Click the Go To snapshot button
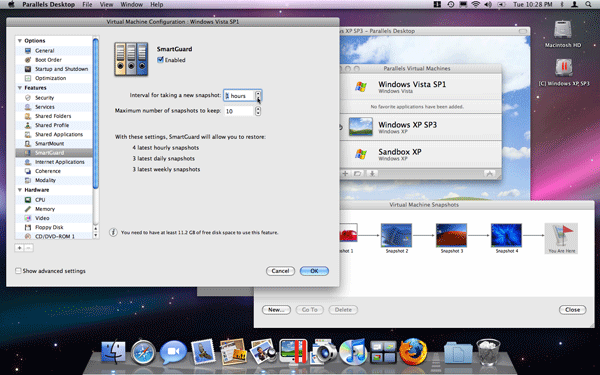The height and width of the screenshot is (375, 600). click(310, 310)
